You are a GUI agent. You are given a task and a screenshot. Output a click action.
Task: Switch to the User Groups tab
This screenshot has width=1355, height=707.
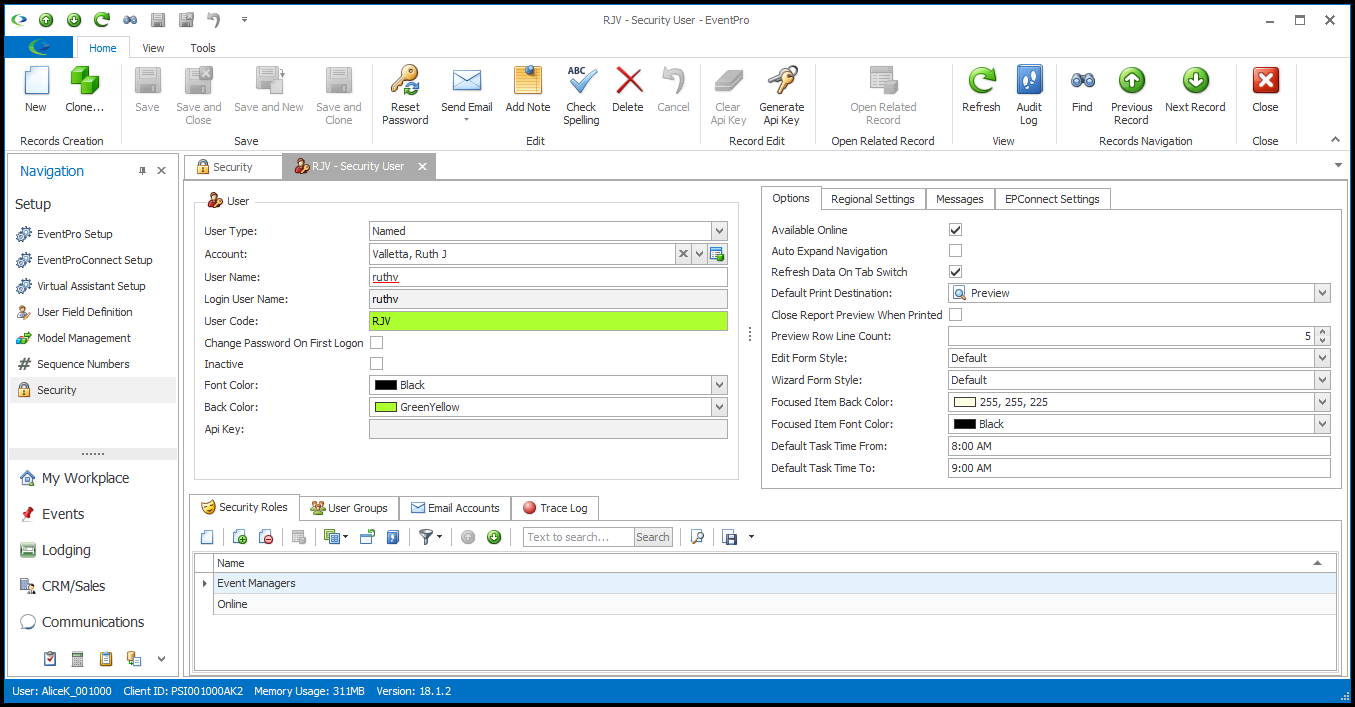pyautogui.click(x=348, y=508)
